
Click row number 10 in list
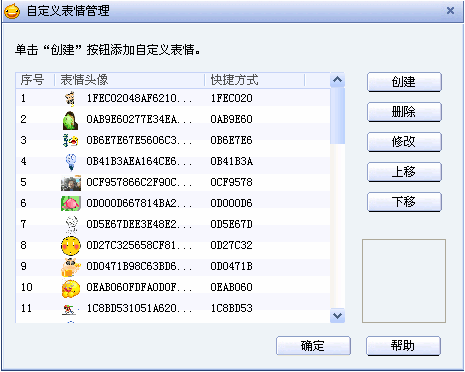[27, 287]
